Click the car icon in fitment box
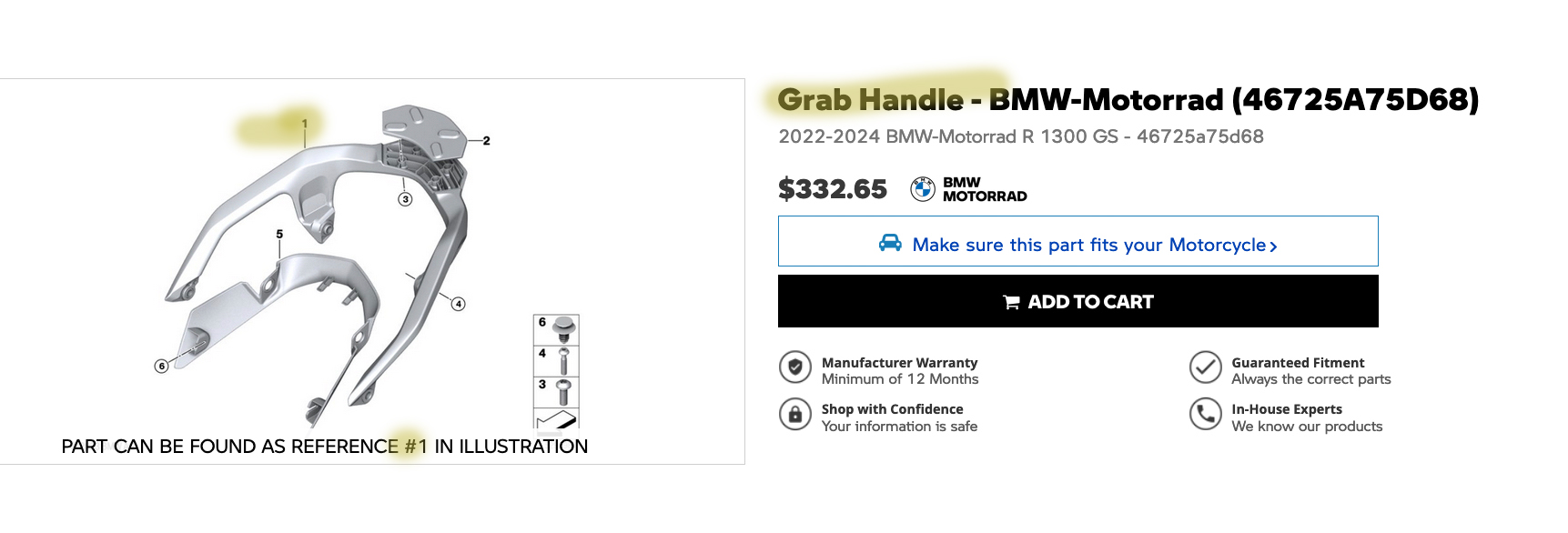Image resolution: width=1568 pixels, height=533 pixels. tap(890, 243)
